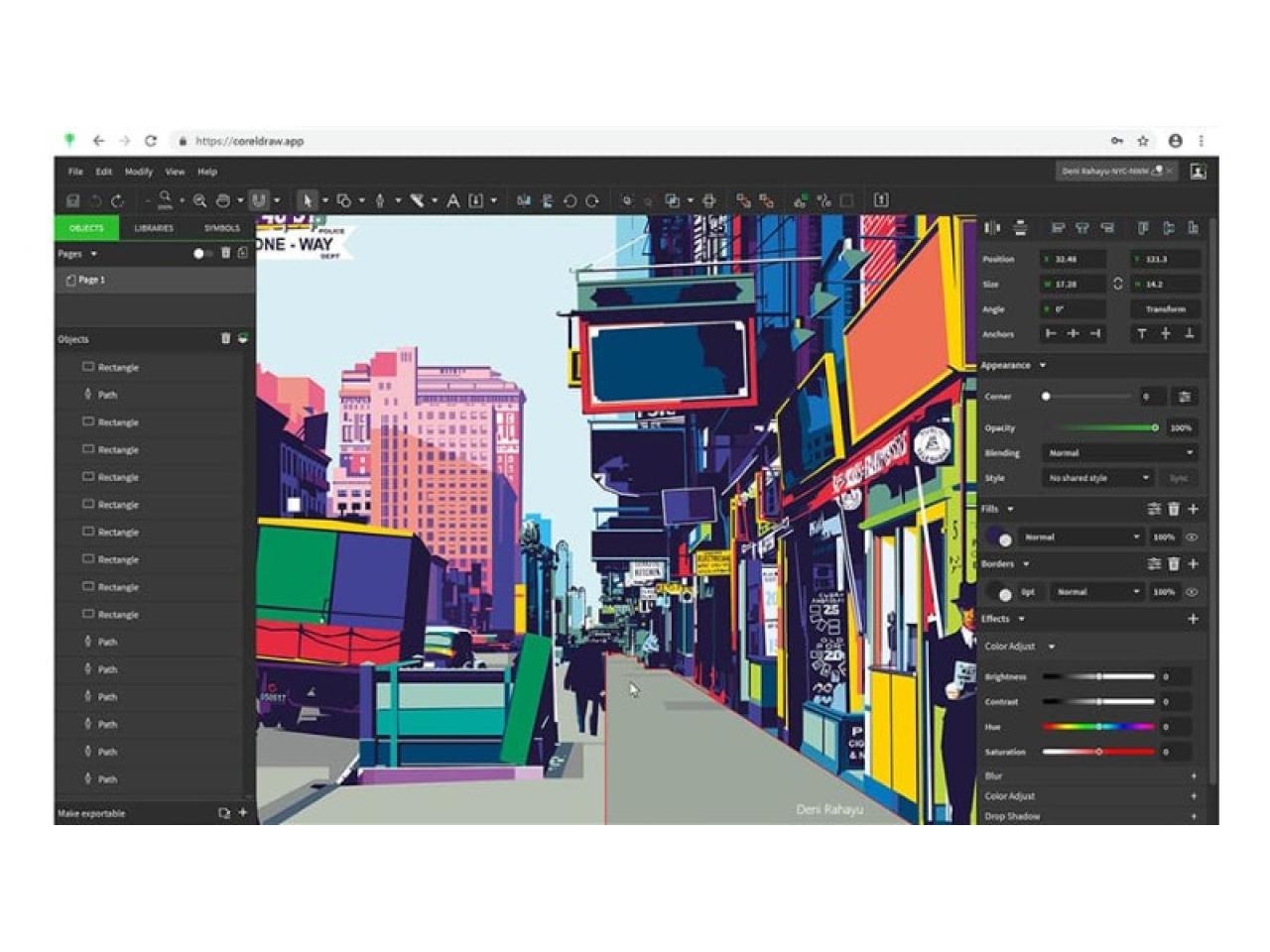Select the Zoom magnifier tool
Viewport: 1270px width, 952px height.
(199, 200)
